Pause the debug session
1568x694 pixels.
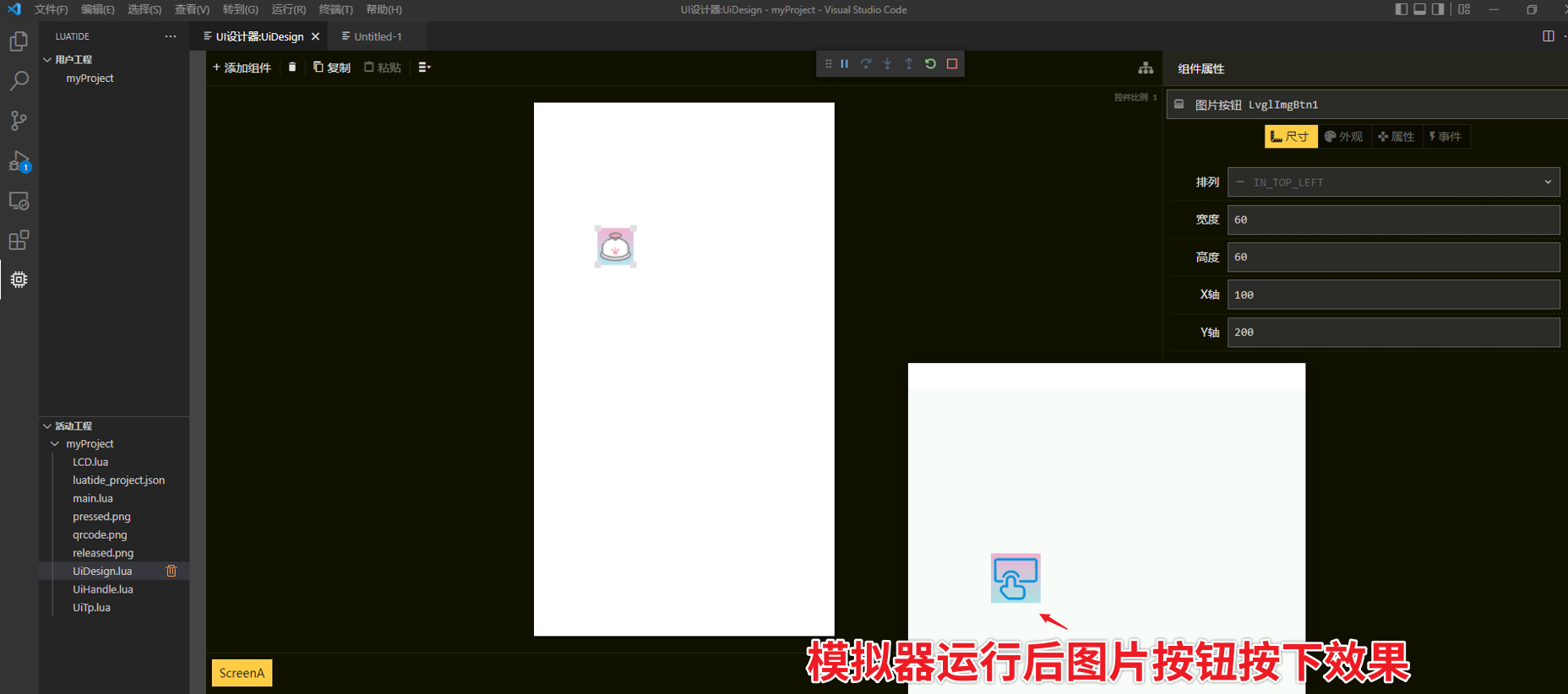click(844, 64)
